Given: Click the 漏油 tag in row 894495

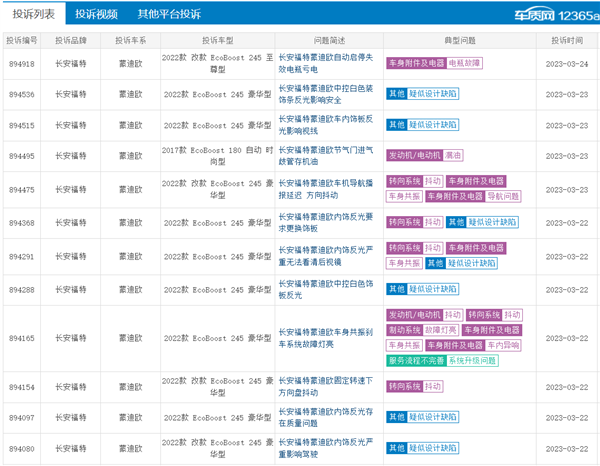Looking at the screenshot, I should coord(453,155).
